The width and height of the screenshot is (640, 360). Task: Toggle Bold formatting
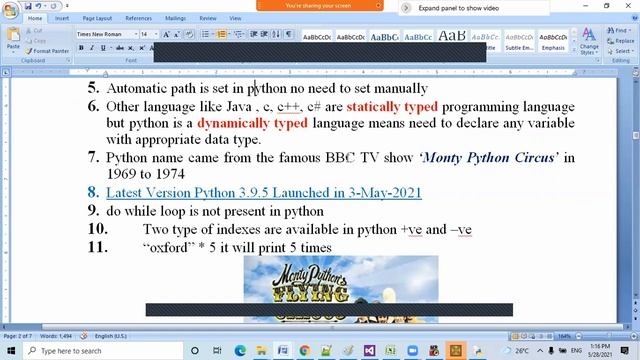(81, 48)
